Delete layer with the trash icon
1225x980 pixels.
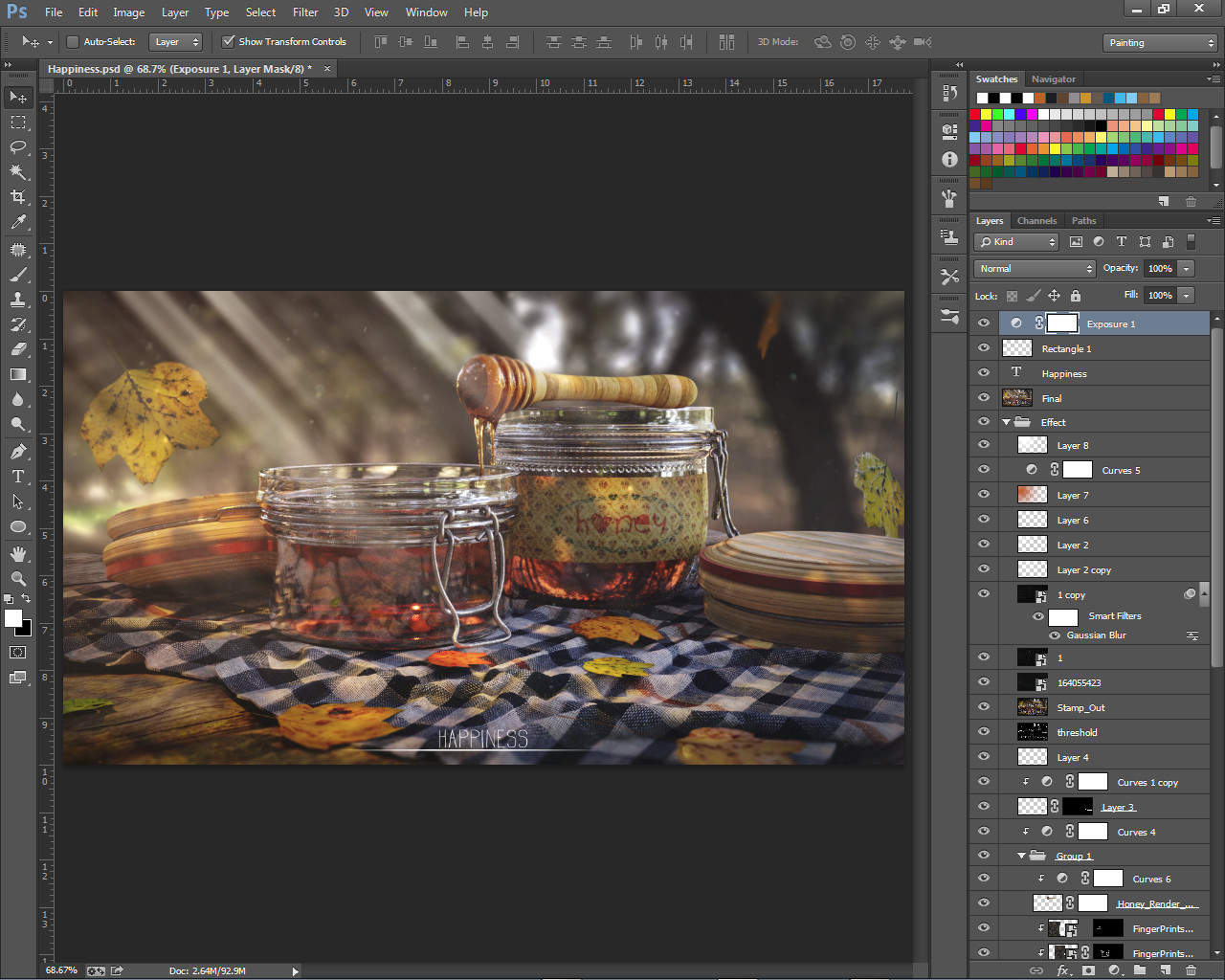click(x=1191, y=970)
